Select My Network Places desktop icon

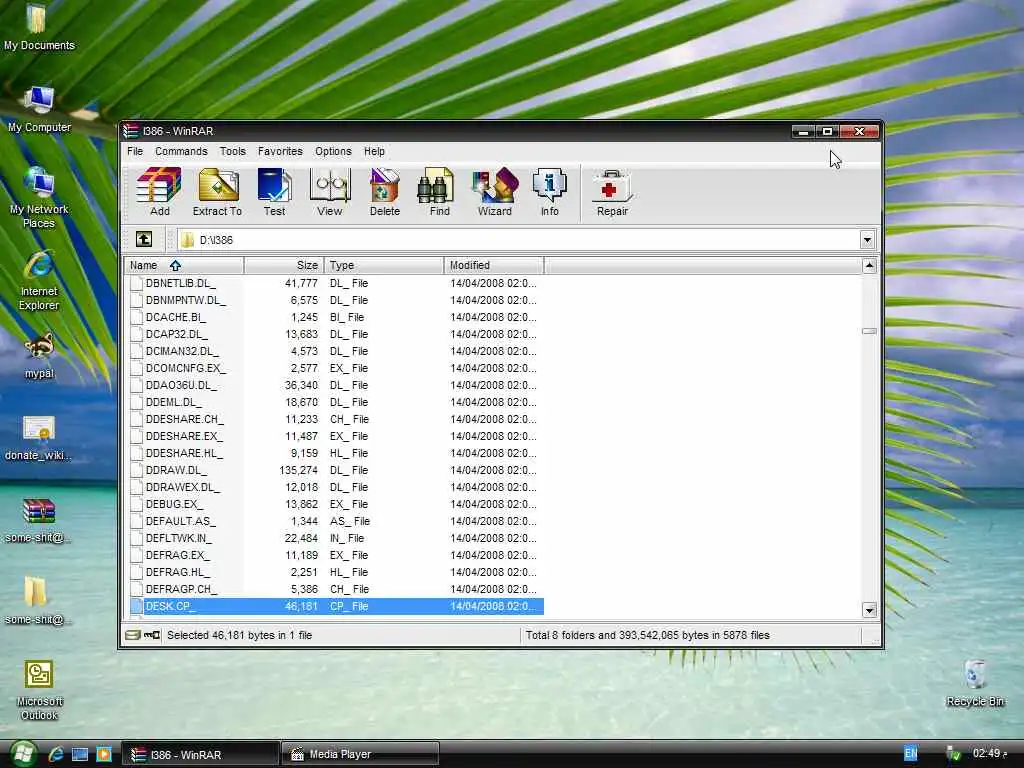click(39, 198)
